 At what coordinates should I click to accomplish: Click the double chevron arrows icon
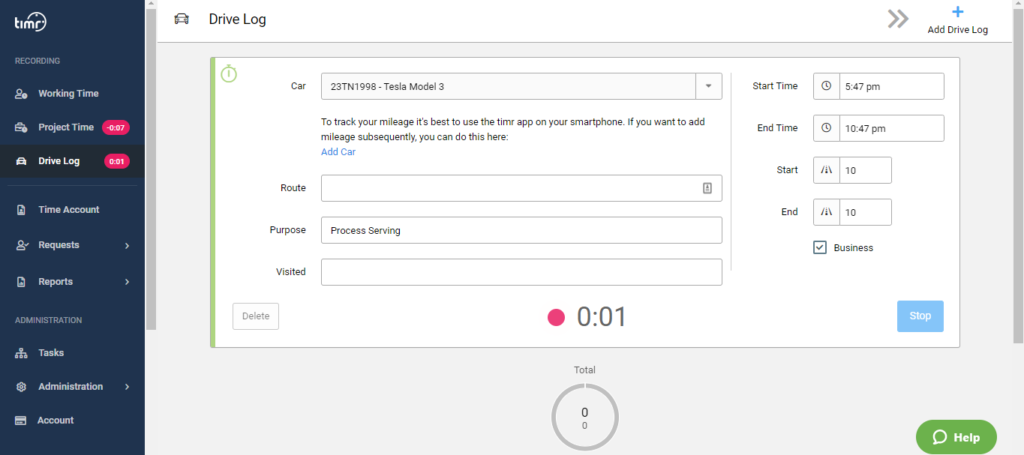898,19
